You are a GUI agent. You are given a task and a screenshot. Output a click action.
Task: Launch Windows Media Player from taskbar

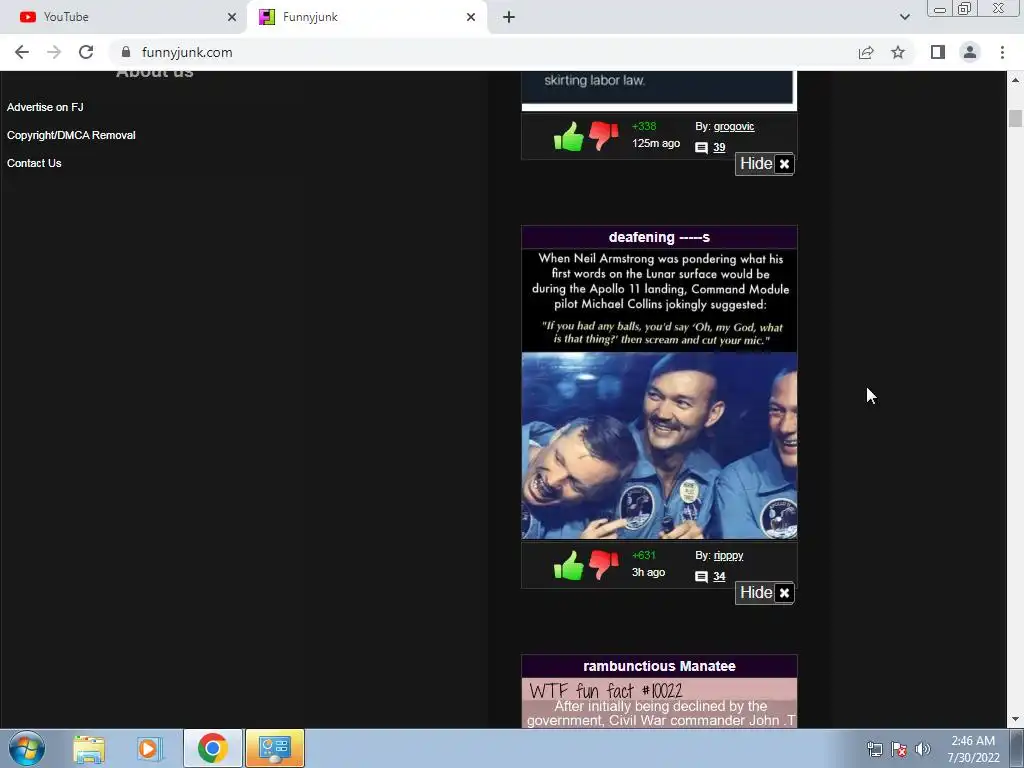(150, 748)
